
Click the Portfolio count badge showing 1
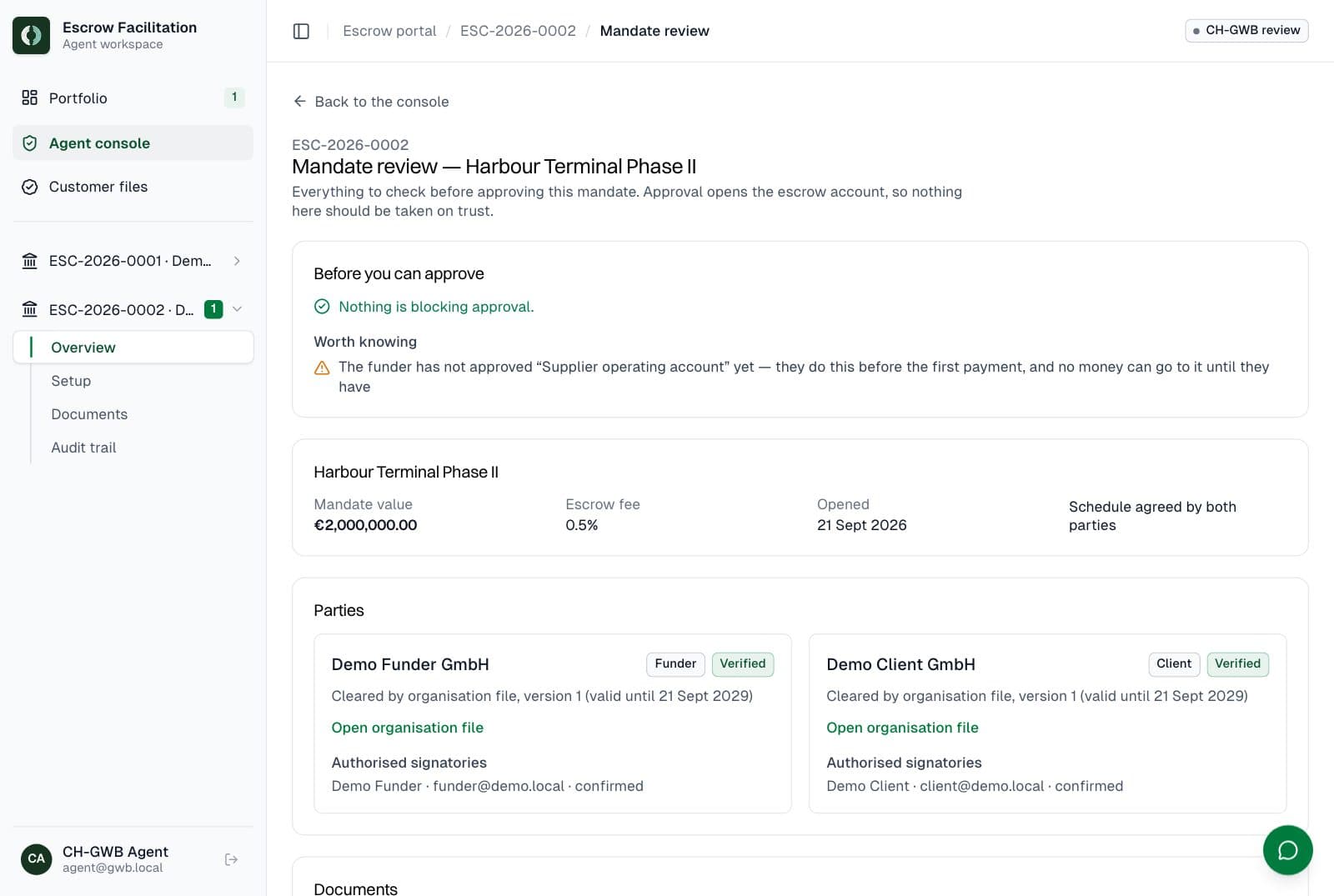click(234, 98)
